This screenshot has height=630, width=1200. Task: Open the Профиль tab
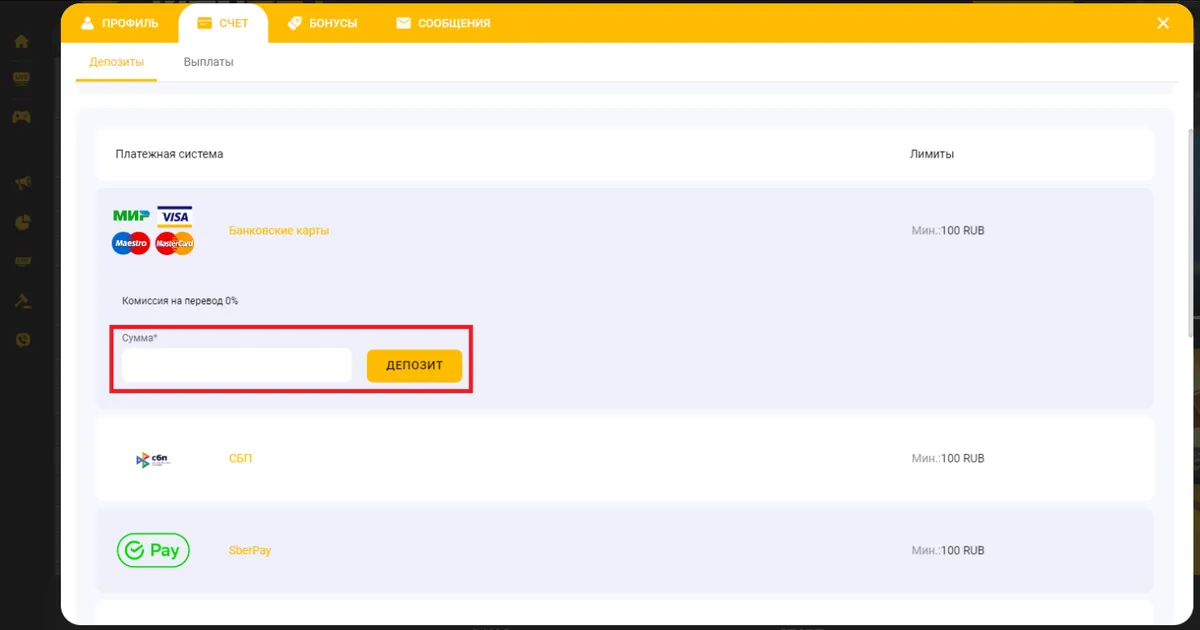click(x=118, y=23)
